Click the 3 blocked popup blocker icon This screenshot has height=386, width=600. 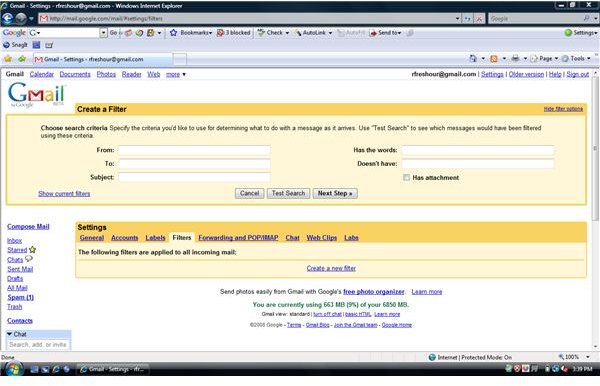(220, 33)
